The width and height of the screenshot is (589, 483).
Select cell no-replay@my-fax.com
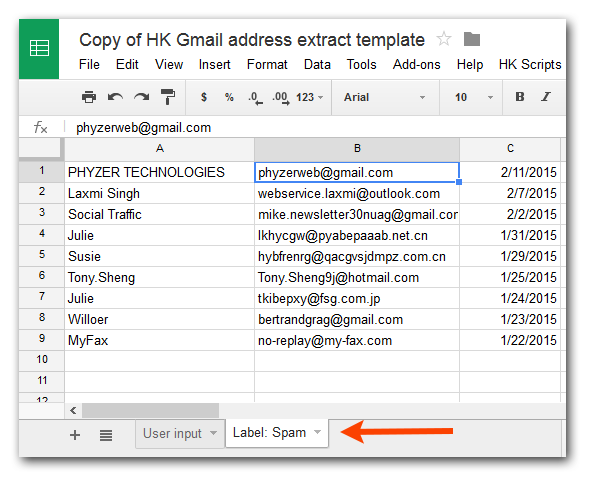coord(357,341)
